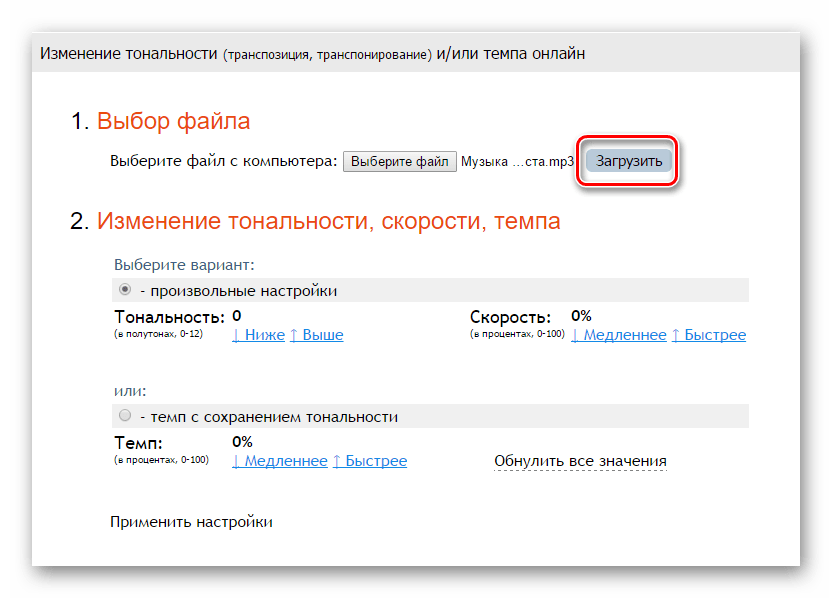The width and height of the screenshot is (832, 598).
Task: Click the "Изменение тональности, скорости, темпа" heading
Action: (x=328, y=221)
